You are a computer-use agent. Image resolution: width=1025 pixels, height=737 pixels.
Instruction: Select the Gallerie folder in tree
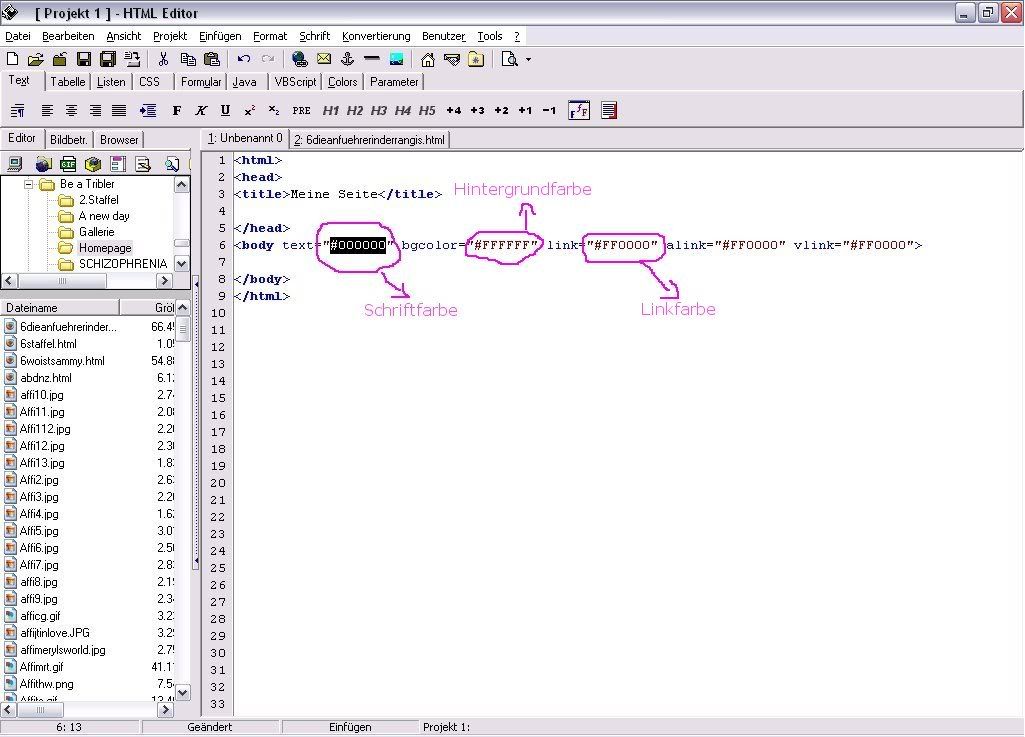coord(97,231)
